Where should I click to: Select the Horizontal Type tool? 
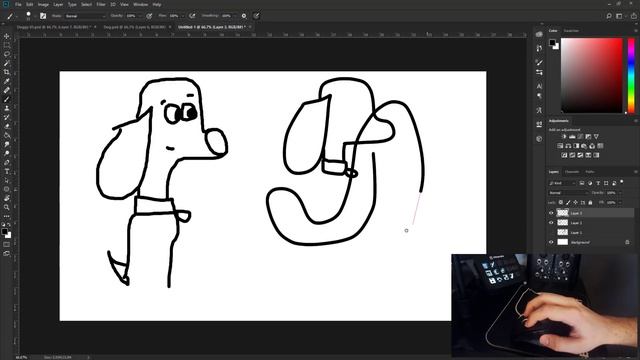coord(7,171)
